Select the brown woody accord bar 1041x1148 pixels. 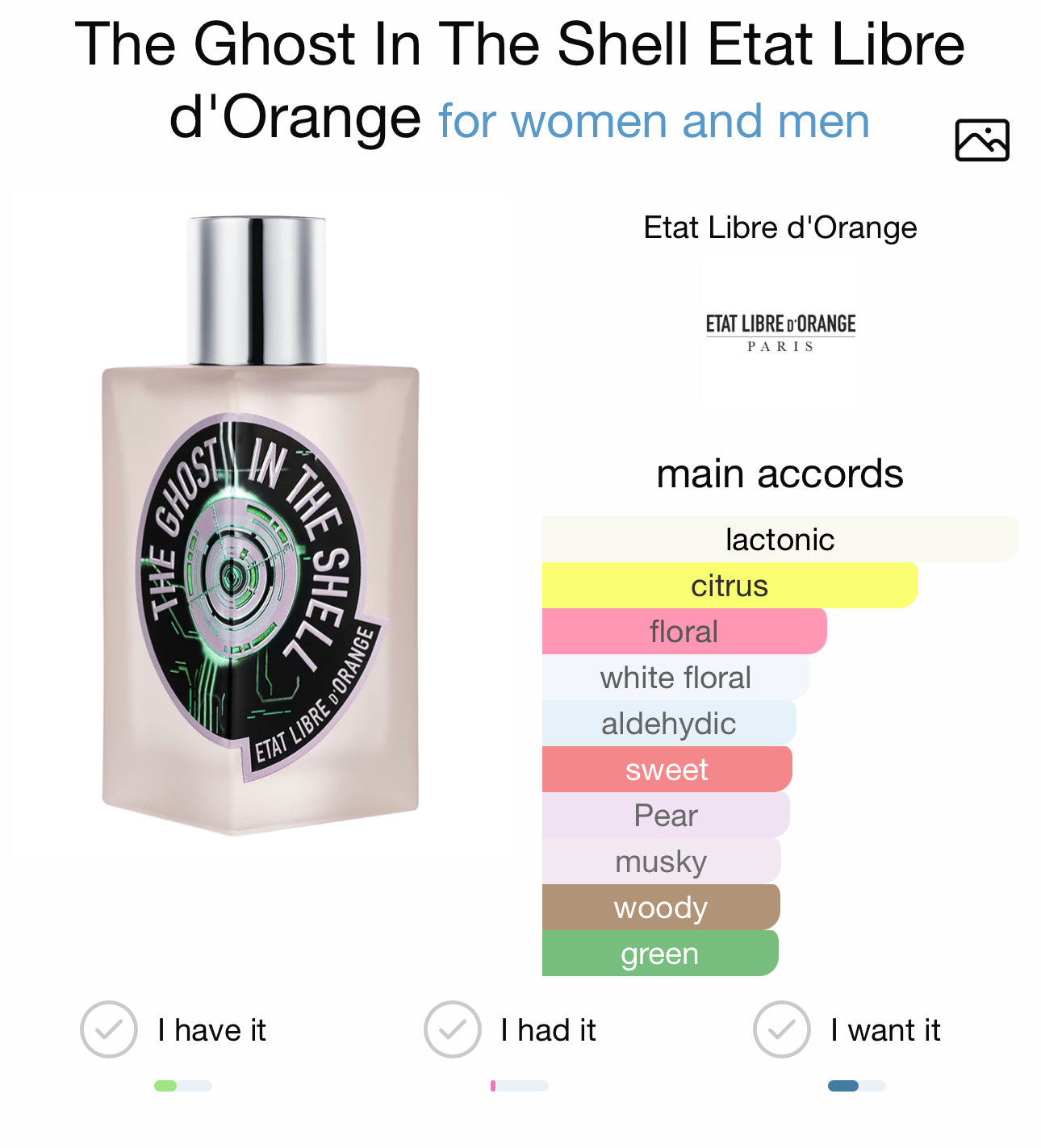coord(661,907)
